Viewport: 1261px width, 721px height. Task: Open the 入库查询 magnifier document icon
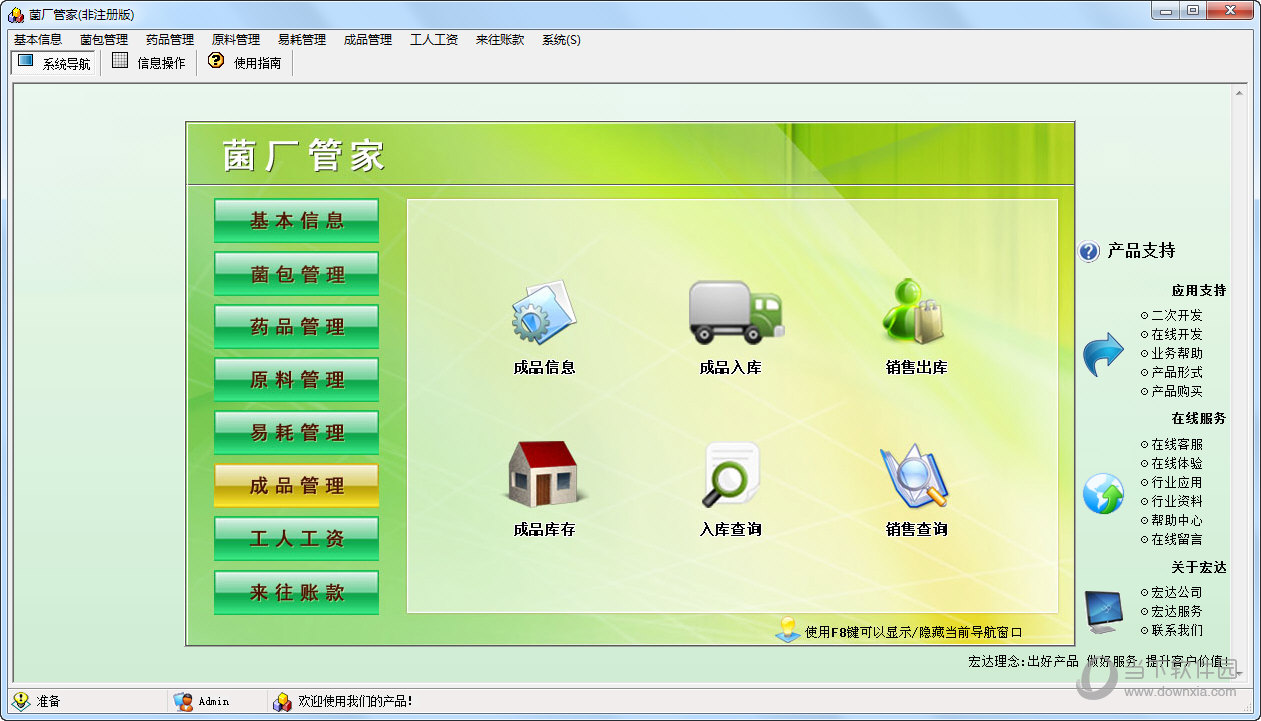click(731, 475)
